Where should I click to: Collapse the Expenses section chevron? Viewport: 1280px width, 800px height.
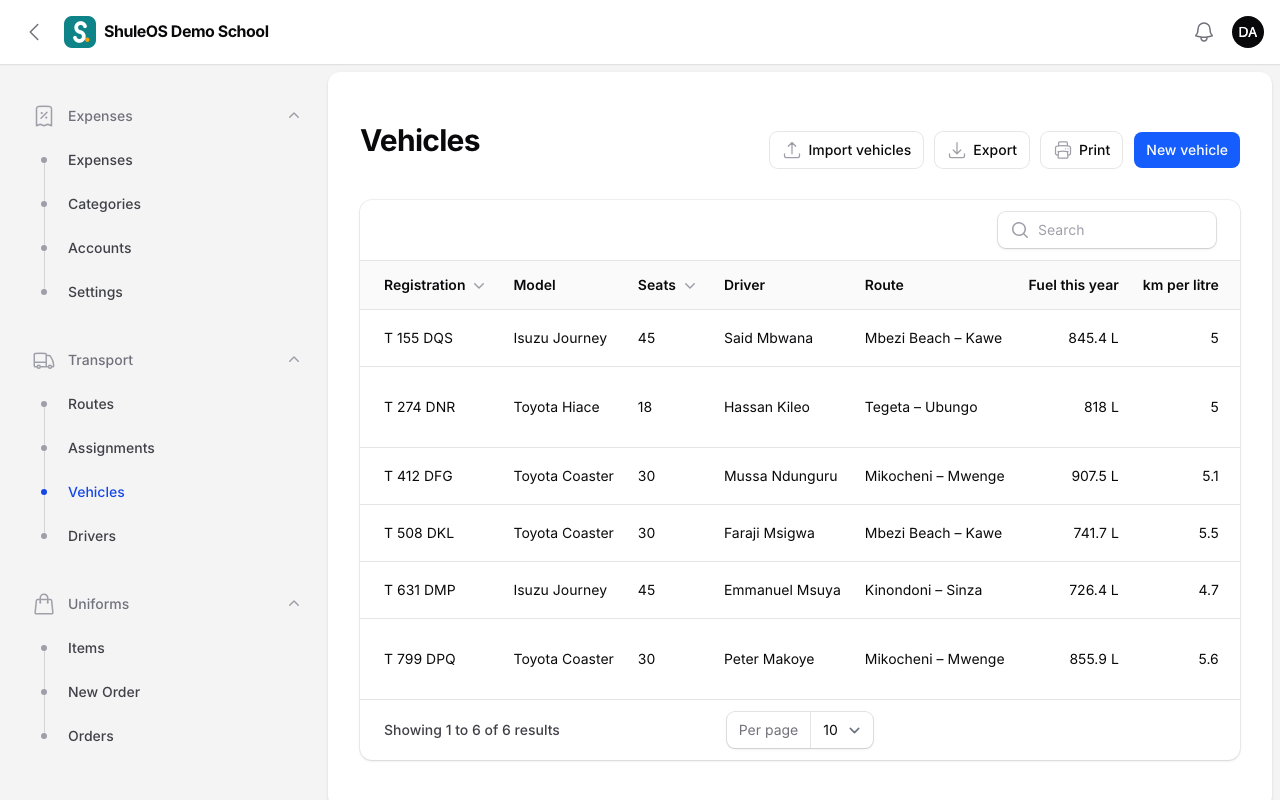[x=294, y=116]
